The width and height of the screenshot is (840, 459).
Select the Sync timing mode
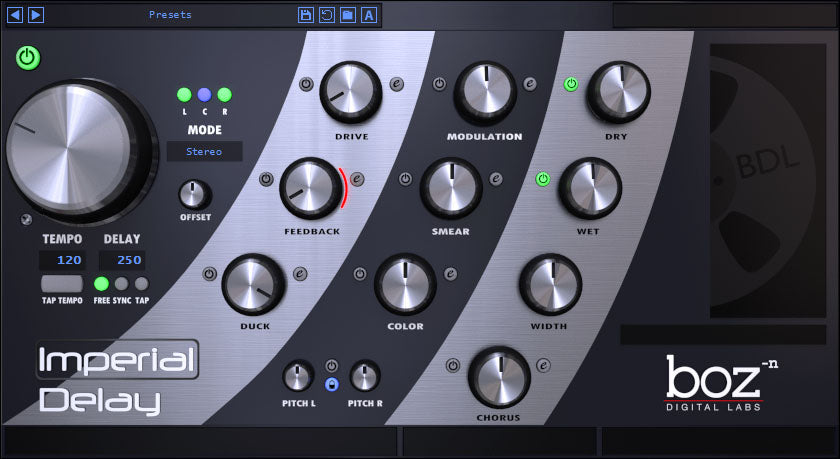click(121, 284)
